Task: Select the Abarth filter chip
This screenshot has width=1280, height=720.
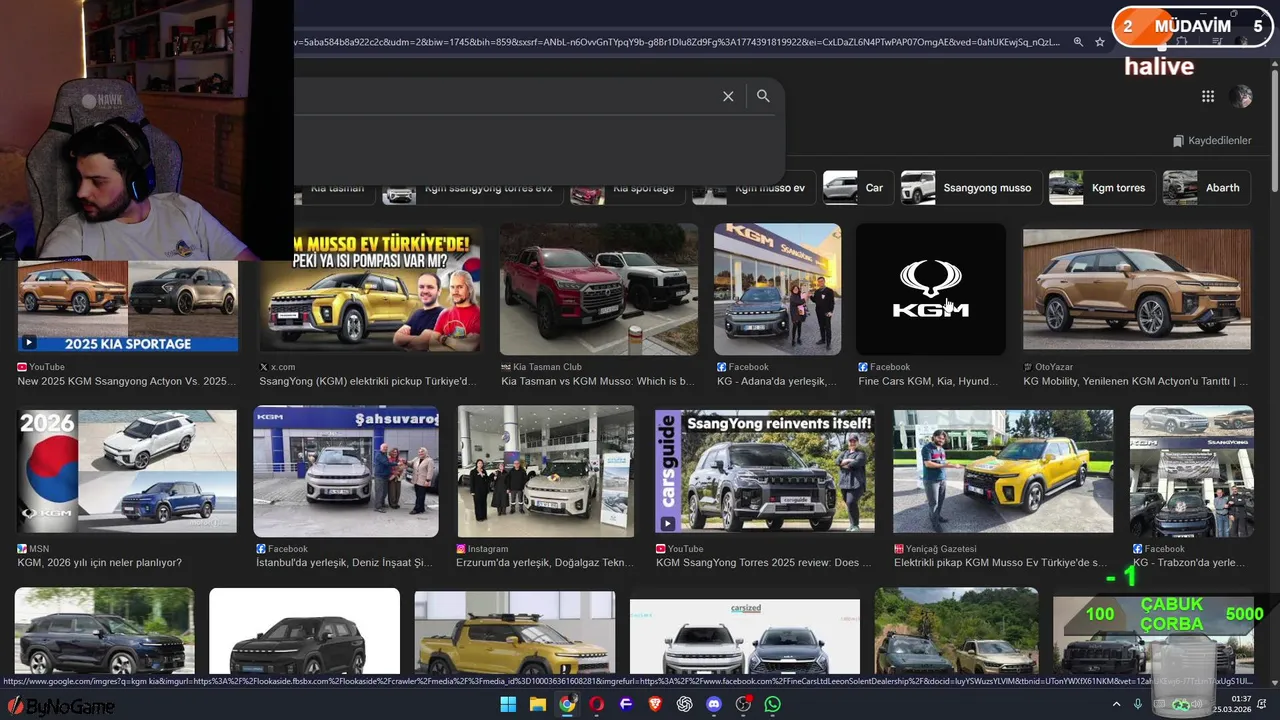Action: click(x=1206, y=188)
